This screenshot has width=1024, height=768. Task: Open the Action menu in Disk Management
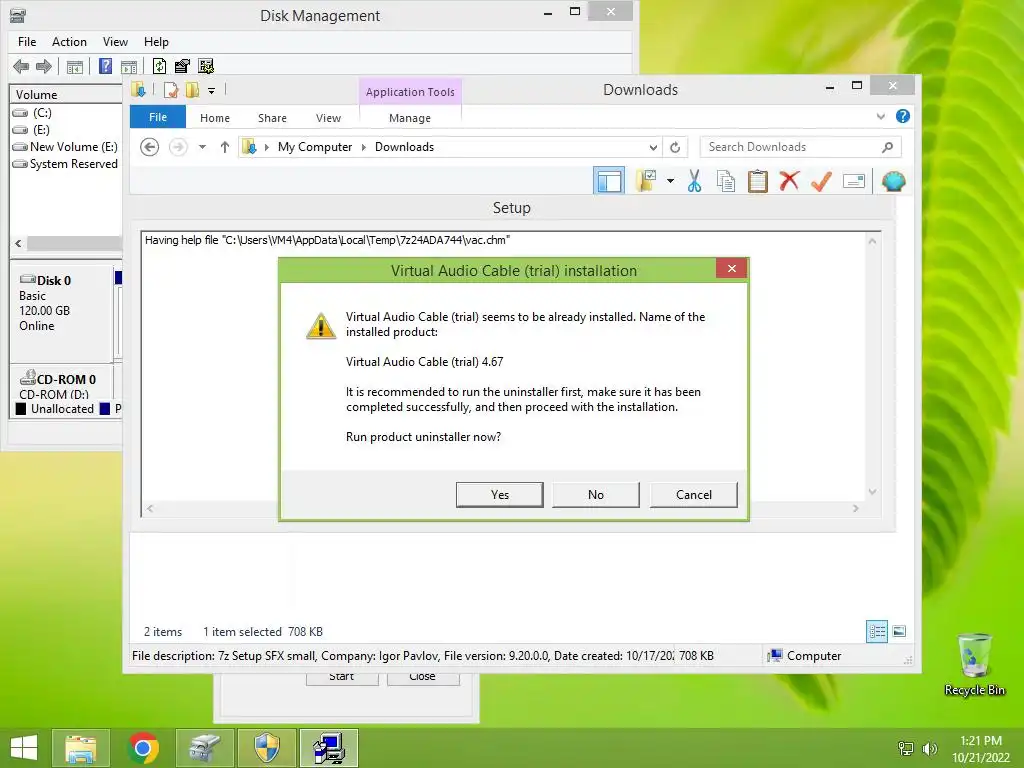tap(69, 42)
